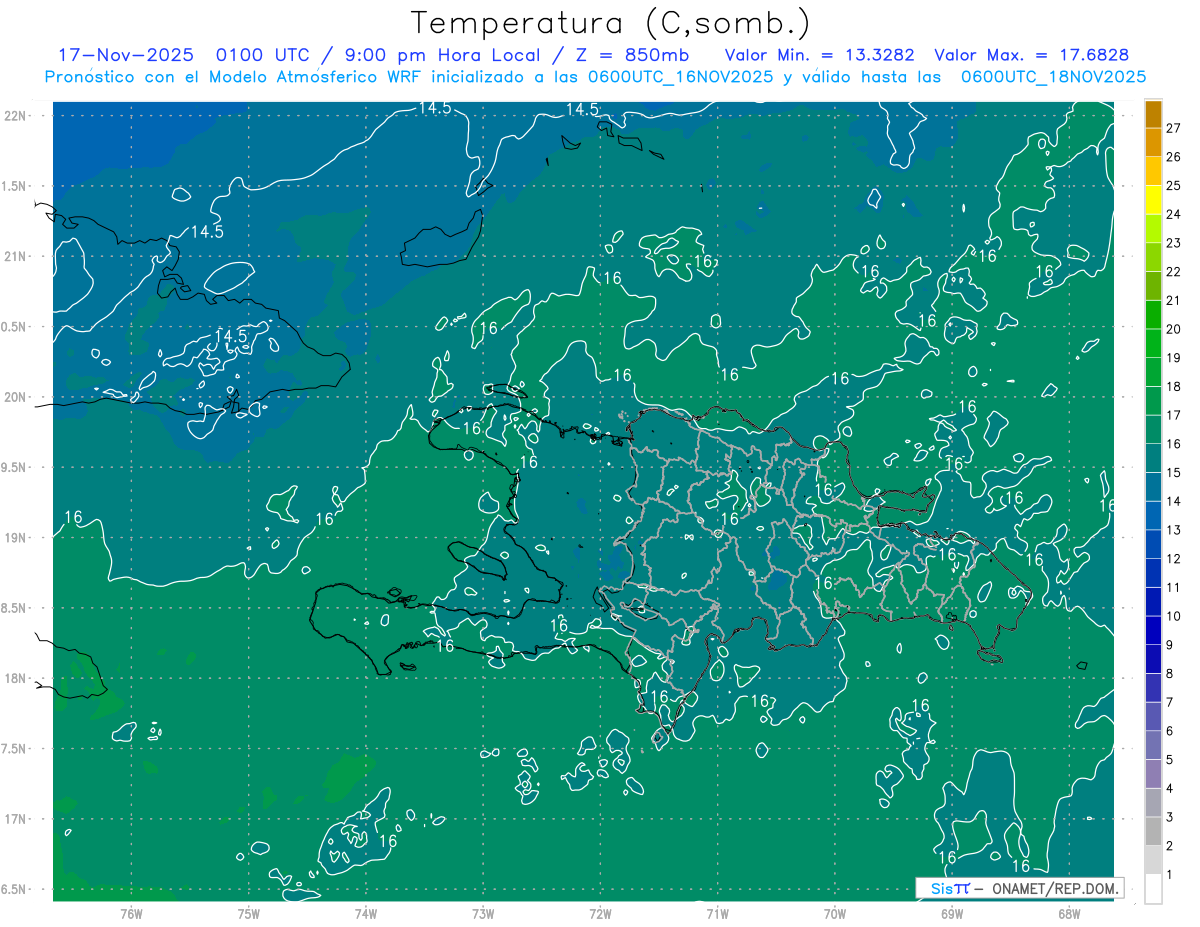Click the '21N' latitude axis label
1200x927 pixels.
17,256
